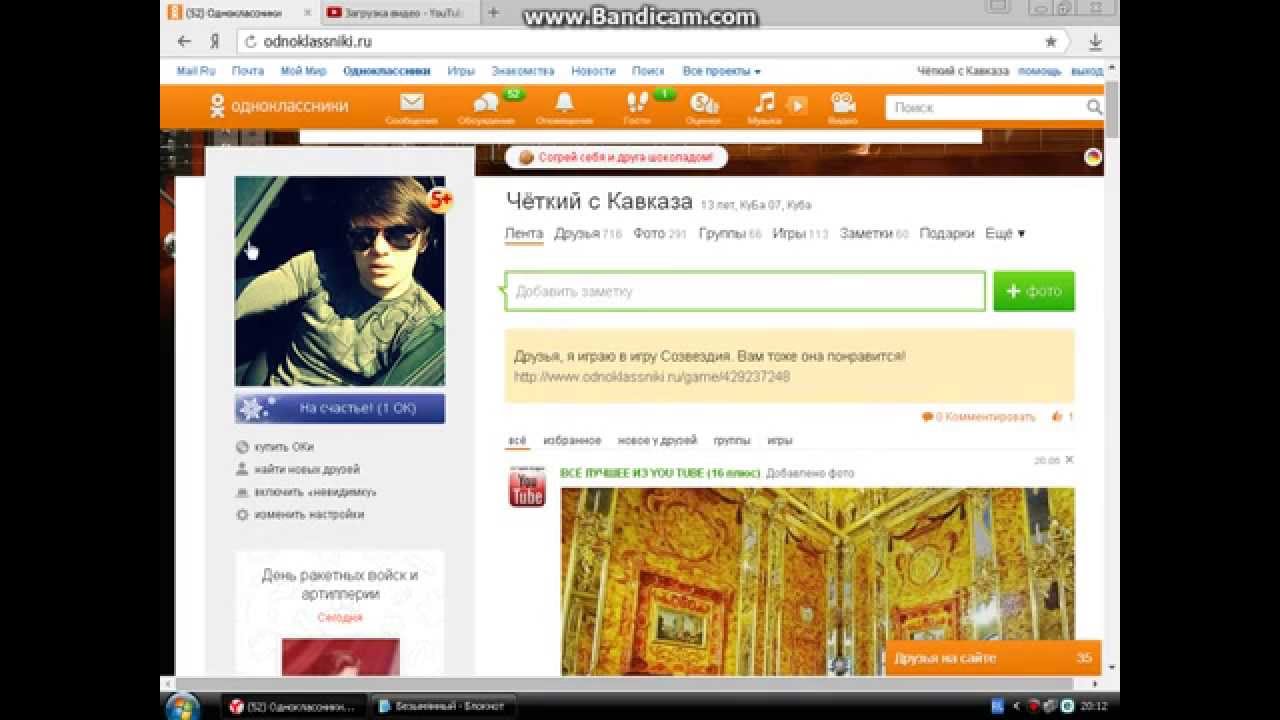This screenshot has width=1280, height=720.
Task: Open the Знакомства link
Action: click(522, 71)
